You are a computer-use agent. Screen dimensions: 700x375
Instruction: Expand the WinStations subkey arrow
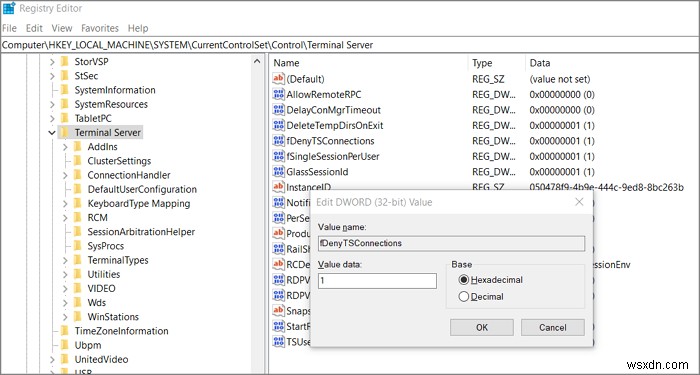click(x=65, y=317)
